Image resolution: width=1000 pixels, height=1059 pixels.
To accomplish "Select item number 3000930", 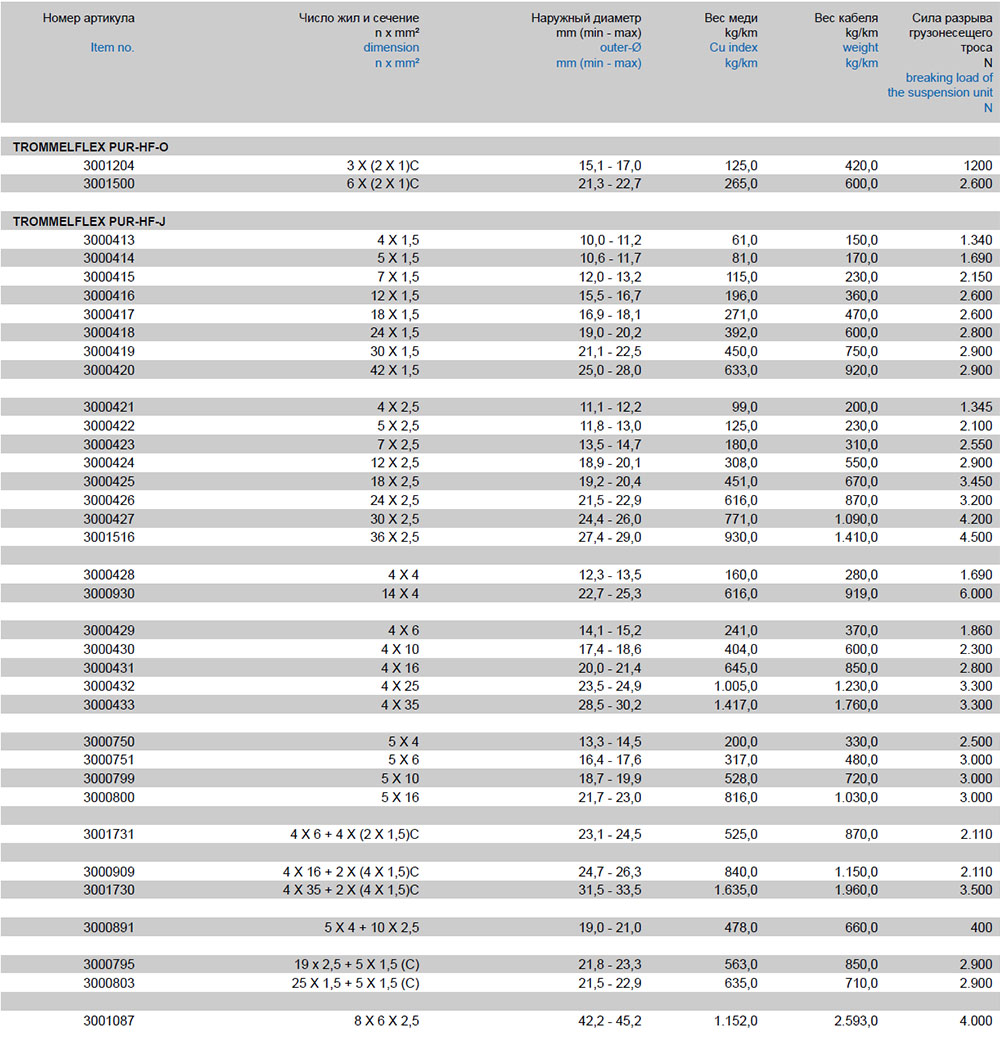I will pyautogui.click(x=109, y=594).
